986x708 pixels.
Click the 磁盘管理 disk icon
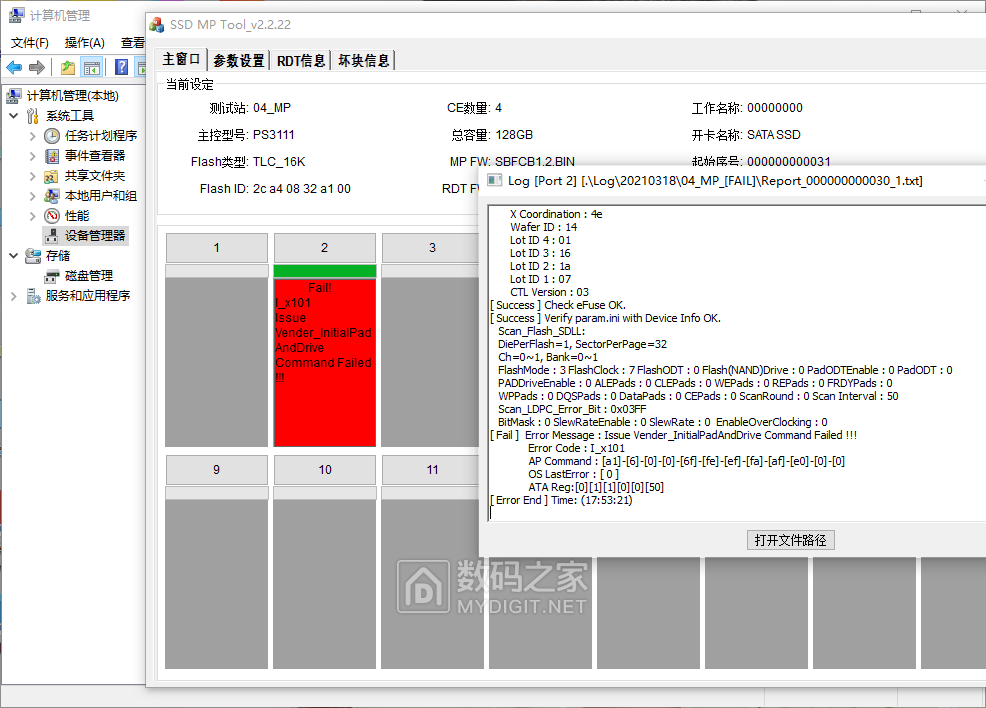click(52, 276)
